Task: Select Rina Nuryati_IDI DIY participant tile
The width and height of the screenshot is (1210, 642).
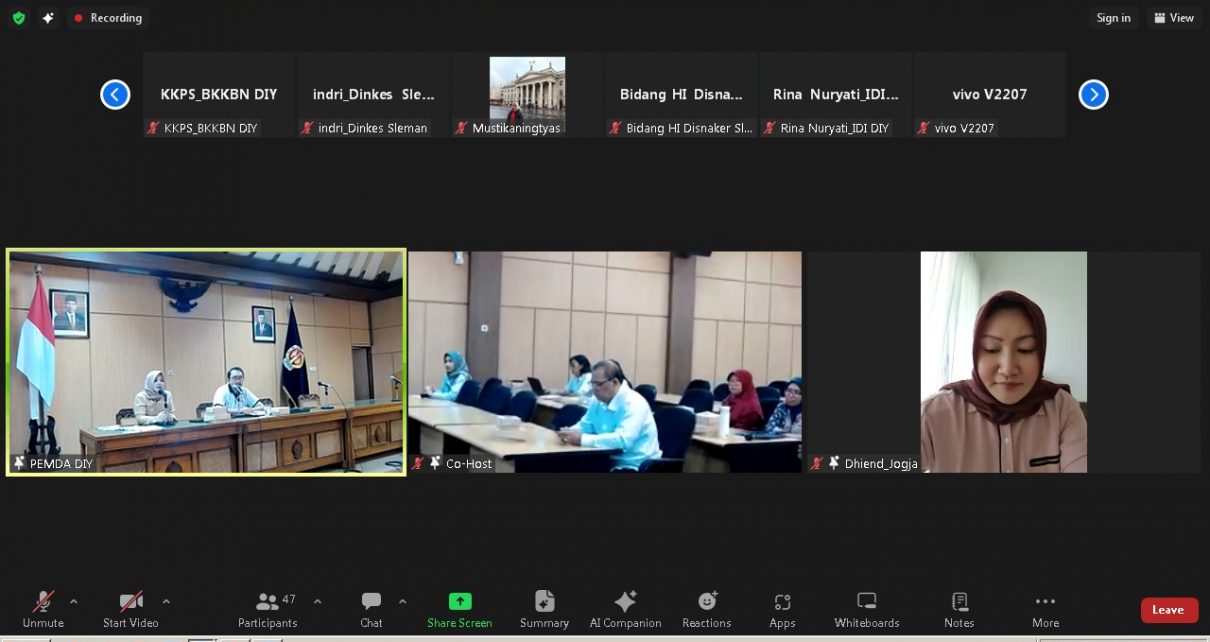Action: tap(835, 95)
